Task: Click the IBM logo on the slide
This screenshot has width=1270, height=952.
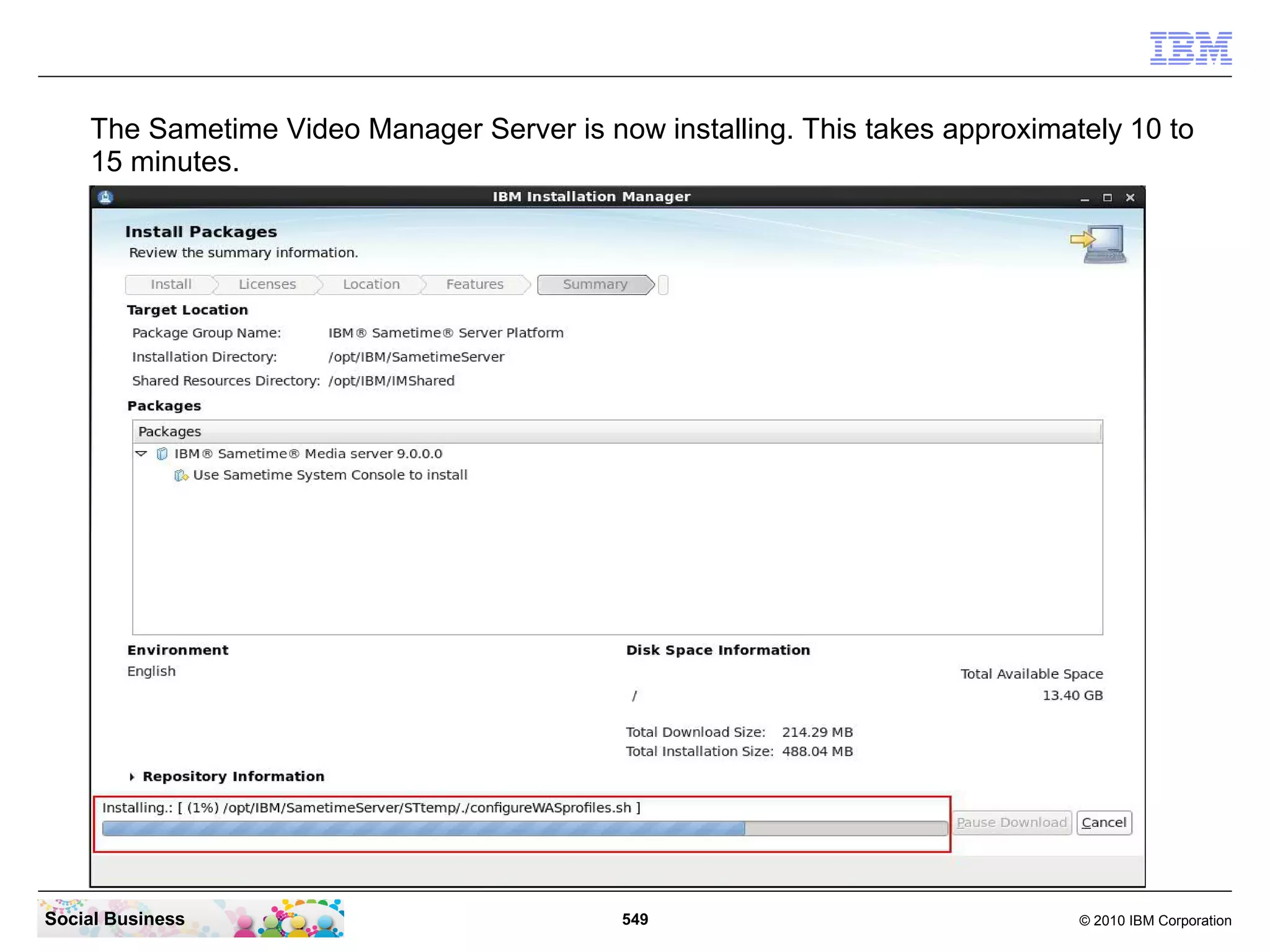Action: [1191, 48]
